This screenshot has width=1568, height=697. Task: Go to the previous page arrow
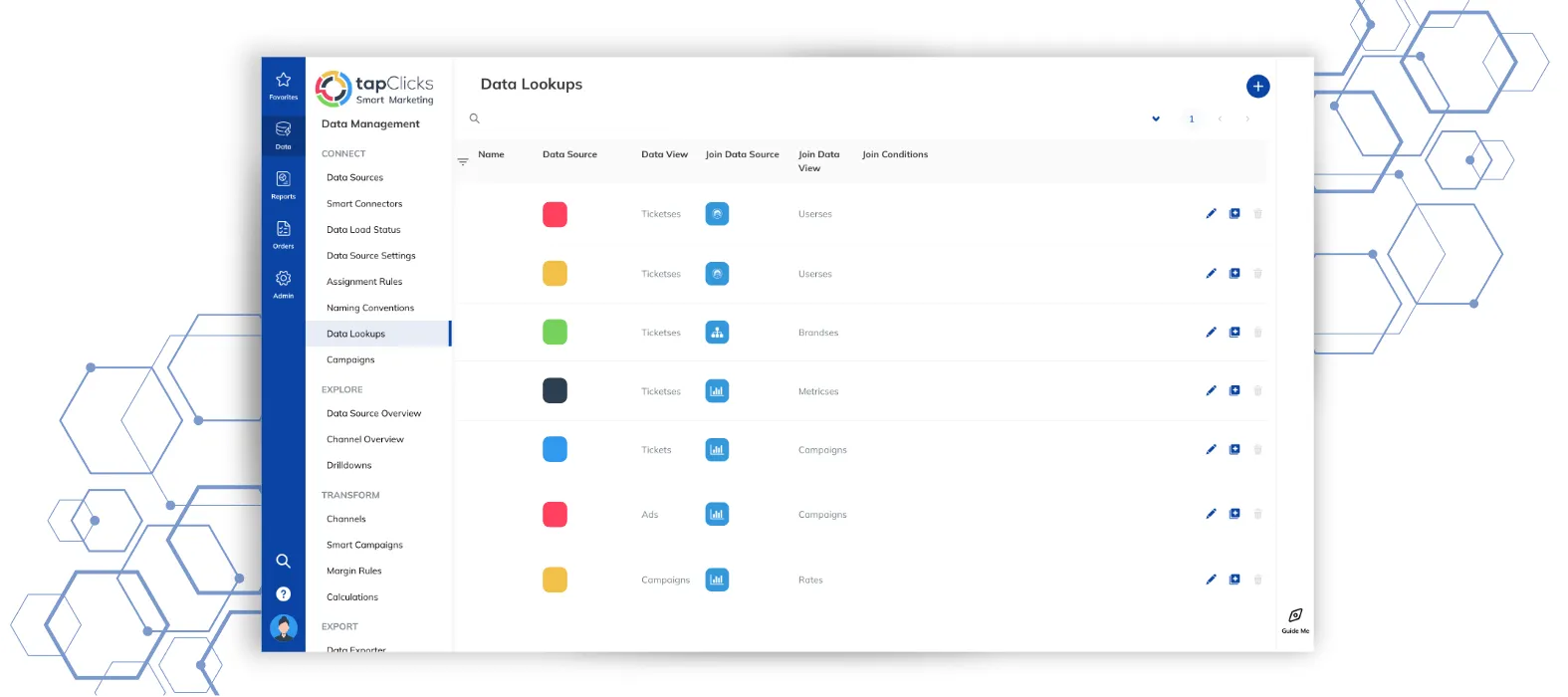coord(1220,118)
